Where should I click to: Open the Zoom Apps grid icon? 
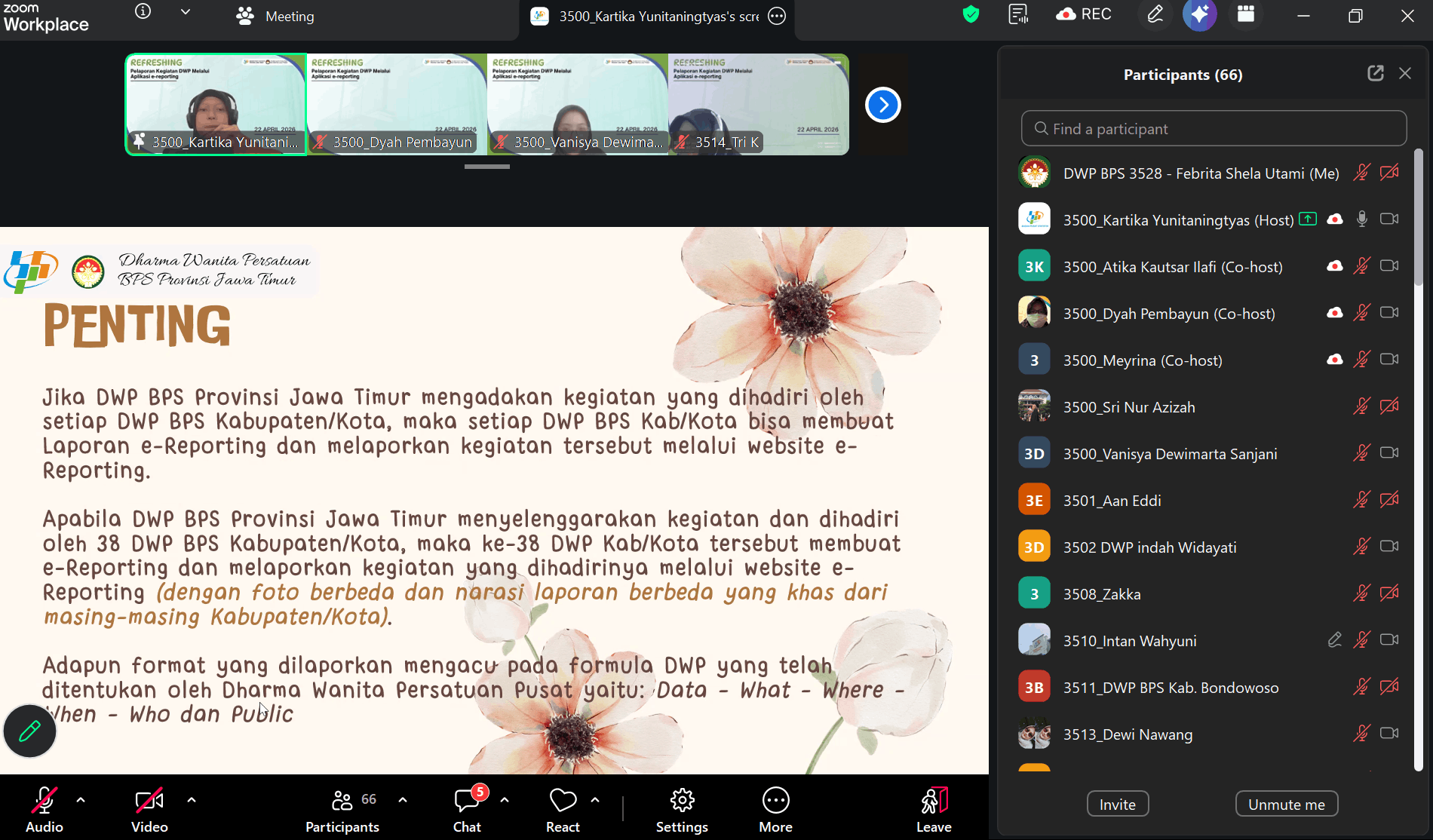click(1246, 14)
